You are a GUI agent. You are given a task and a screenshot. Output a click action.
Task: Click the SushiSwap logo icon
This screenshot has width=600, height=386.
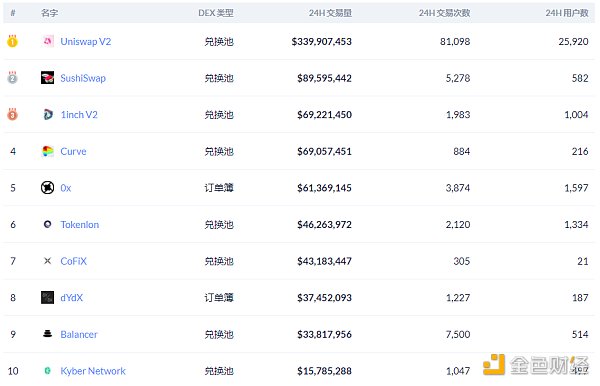[47, 78]
